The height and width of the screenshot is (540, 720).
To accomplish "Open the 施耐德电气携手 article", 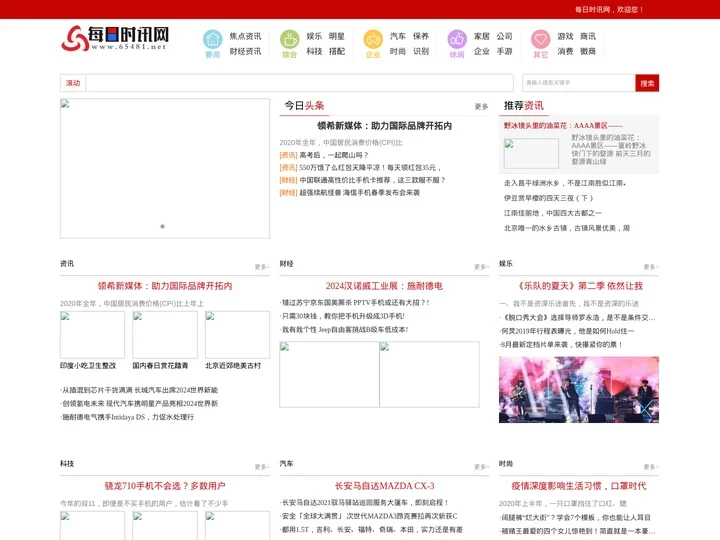I will (127, 417).
